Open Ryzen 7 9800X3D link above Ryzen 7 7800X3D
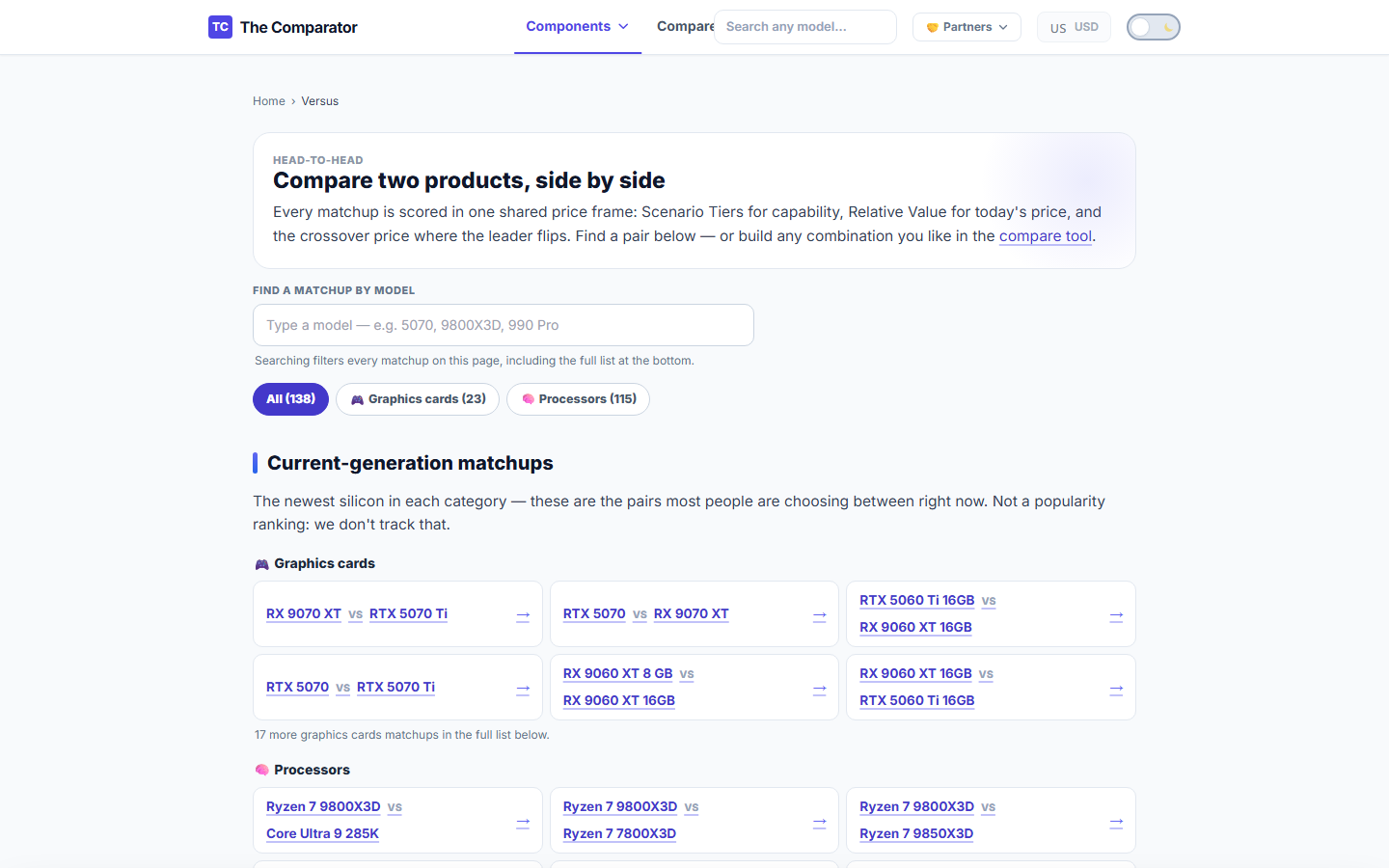 (620, 807)
